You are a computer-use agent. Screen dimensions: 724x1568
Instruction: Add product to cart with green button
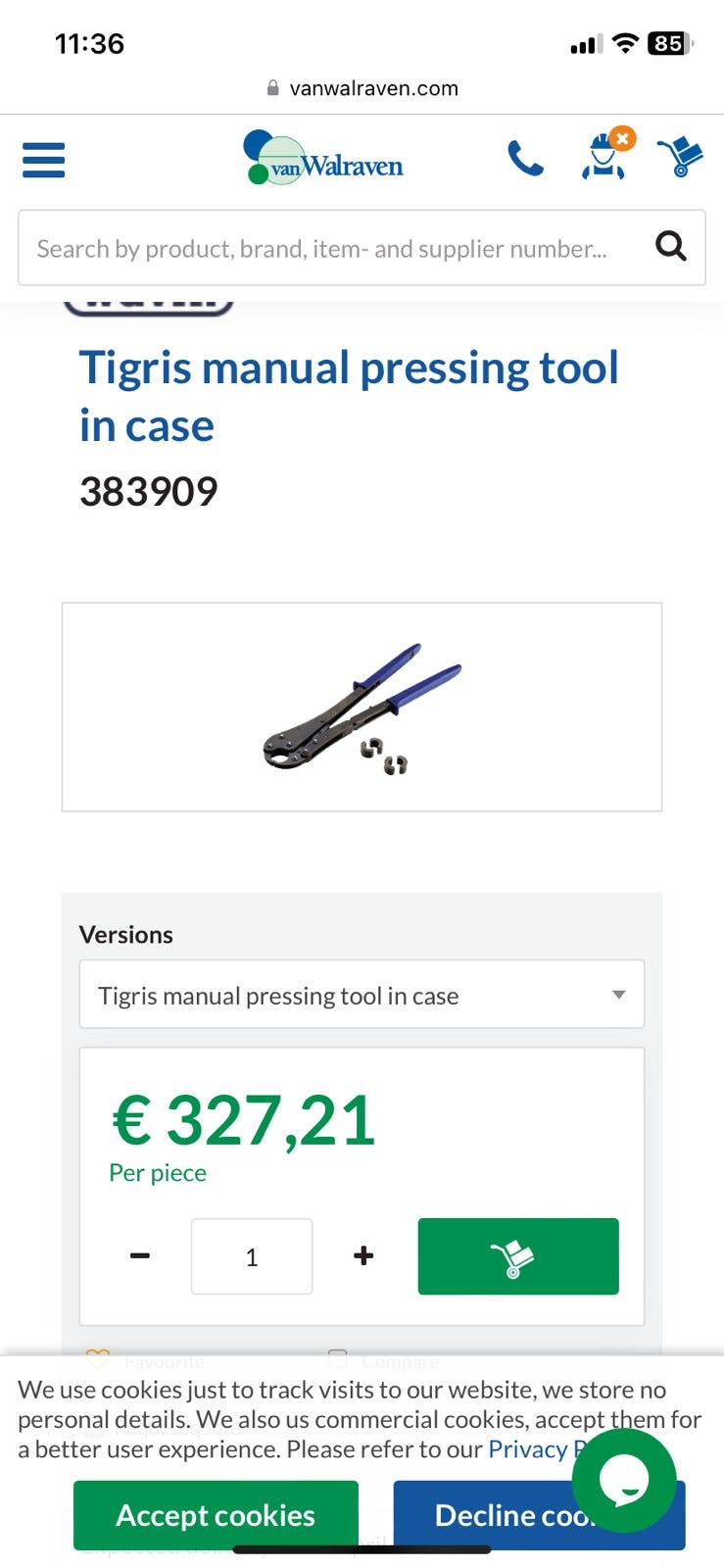click(x=517, y=1256)
